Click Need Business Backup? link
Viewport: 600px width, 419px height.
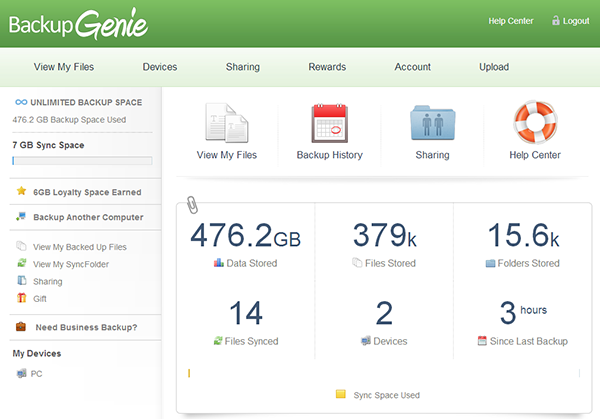[86, 328]
